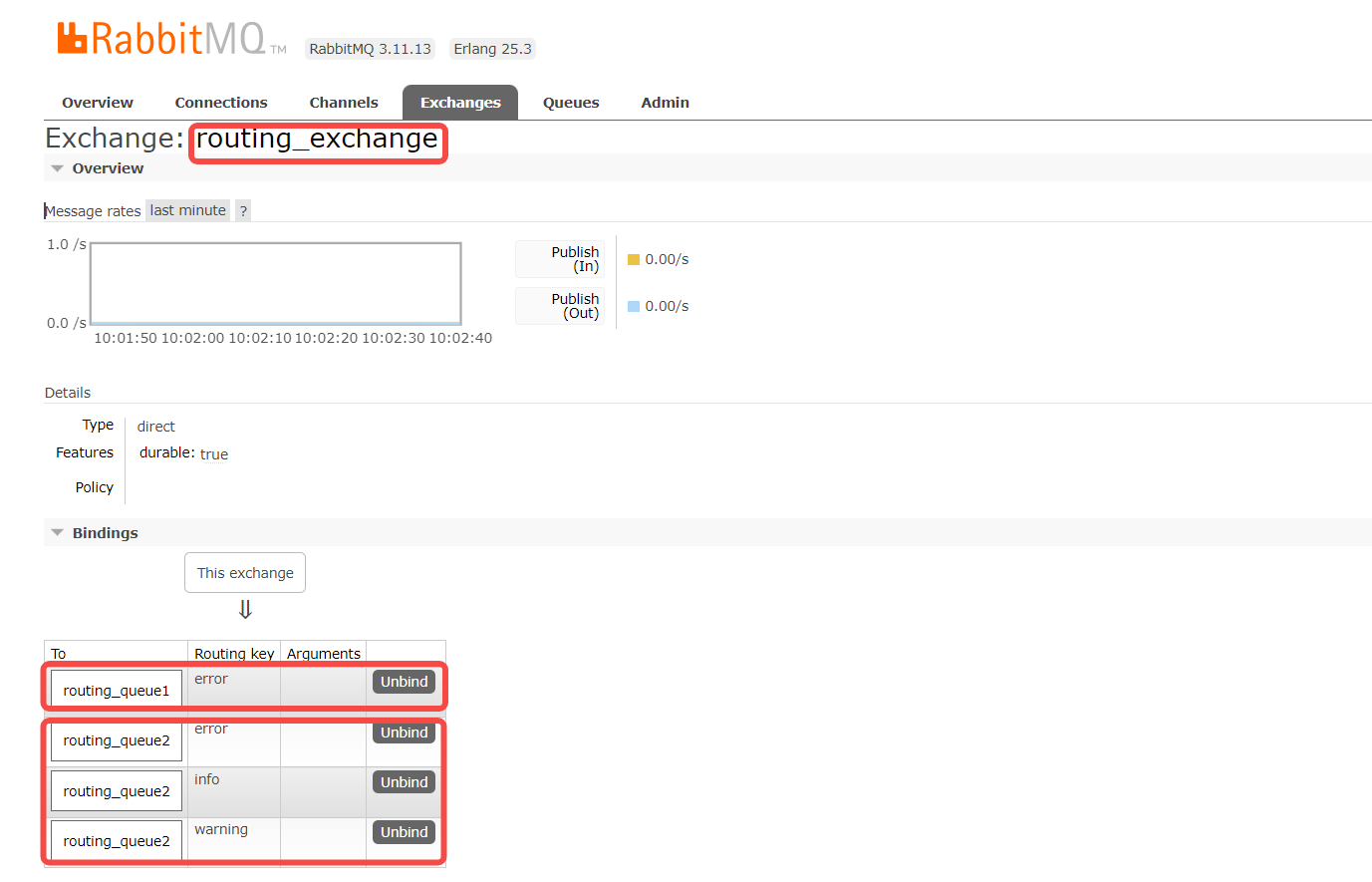The width and height of the screenshot is (1372, 882).
Task: Click the 'To' column header
Action: 59,654
